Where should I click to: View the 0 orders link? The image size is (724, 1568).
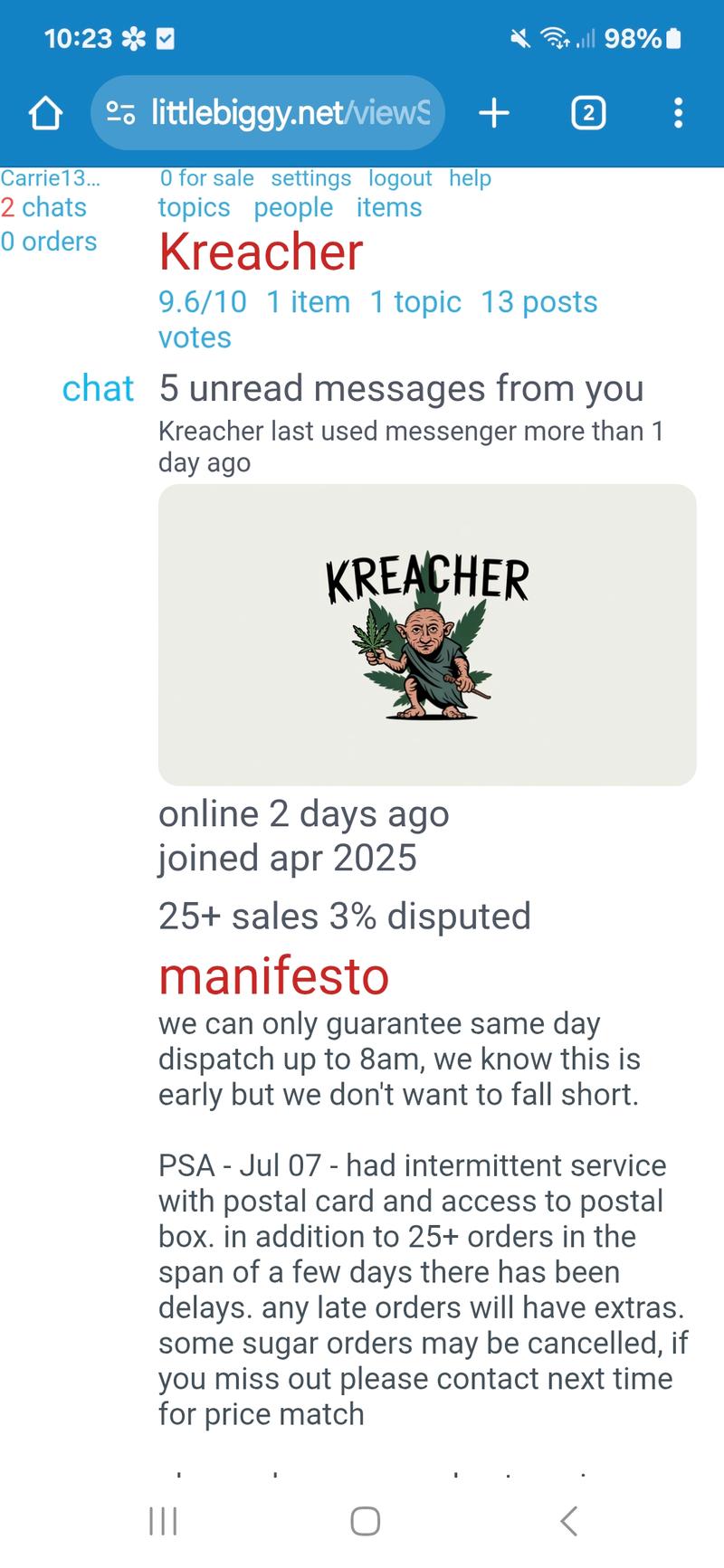tap(49, 242)
